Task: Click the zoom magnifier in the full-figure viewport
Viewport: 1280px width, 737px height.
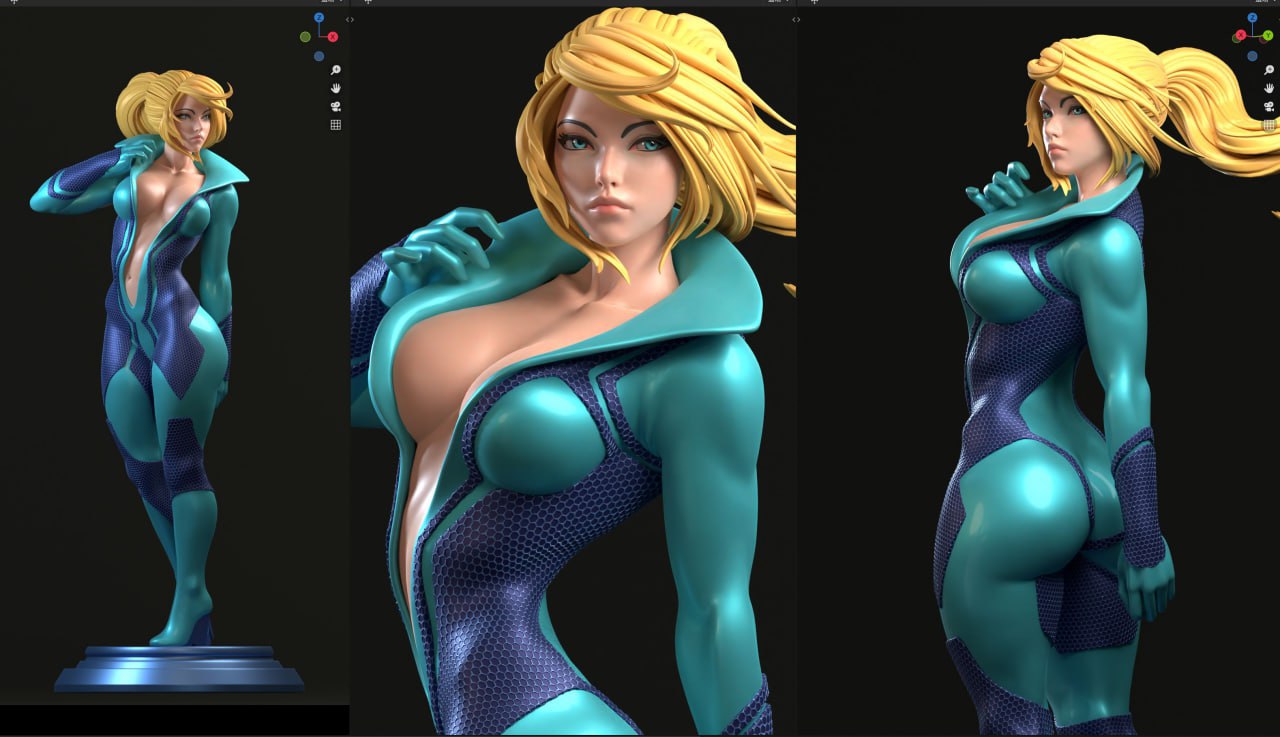Action: [x=336, y=70]
